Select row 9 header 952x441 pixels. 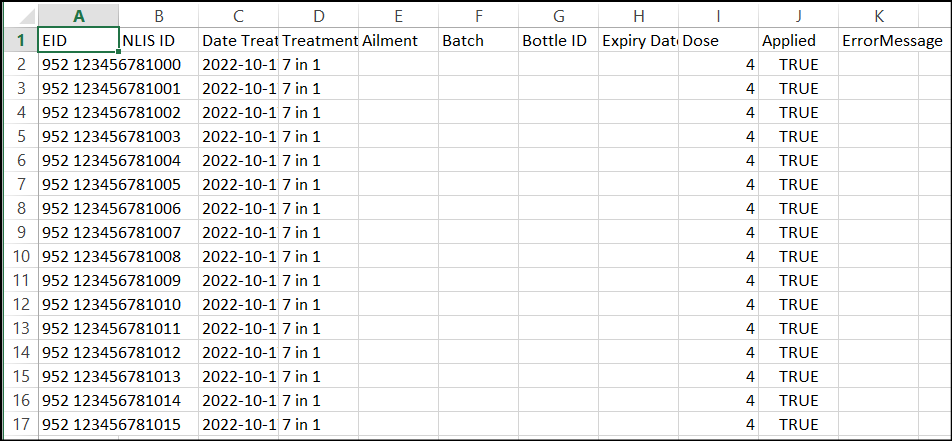coord(20,232)
